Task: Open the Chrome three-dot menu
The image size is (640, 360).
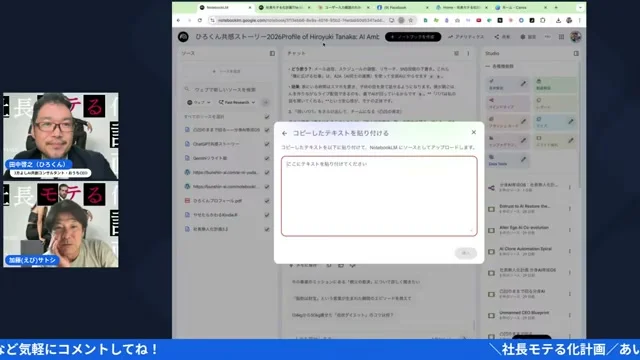Action: point(580,20)
